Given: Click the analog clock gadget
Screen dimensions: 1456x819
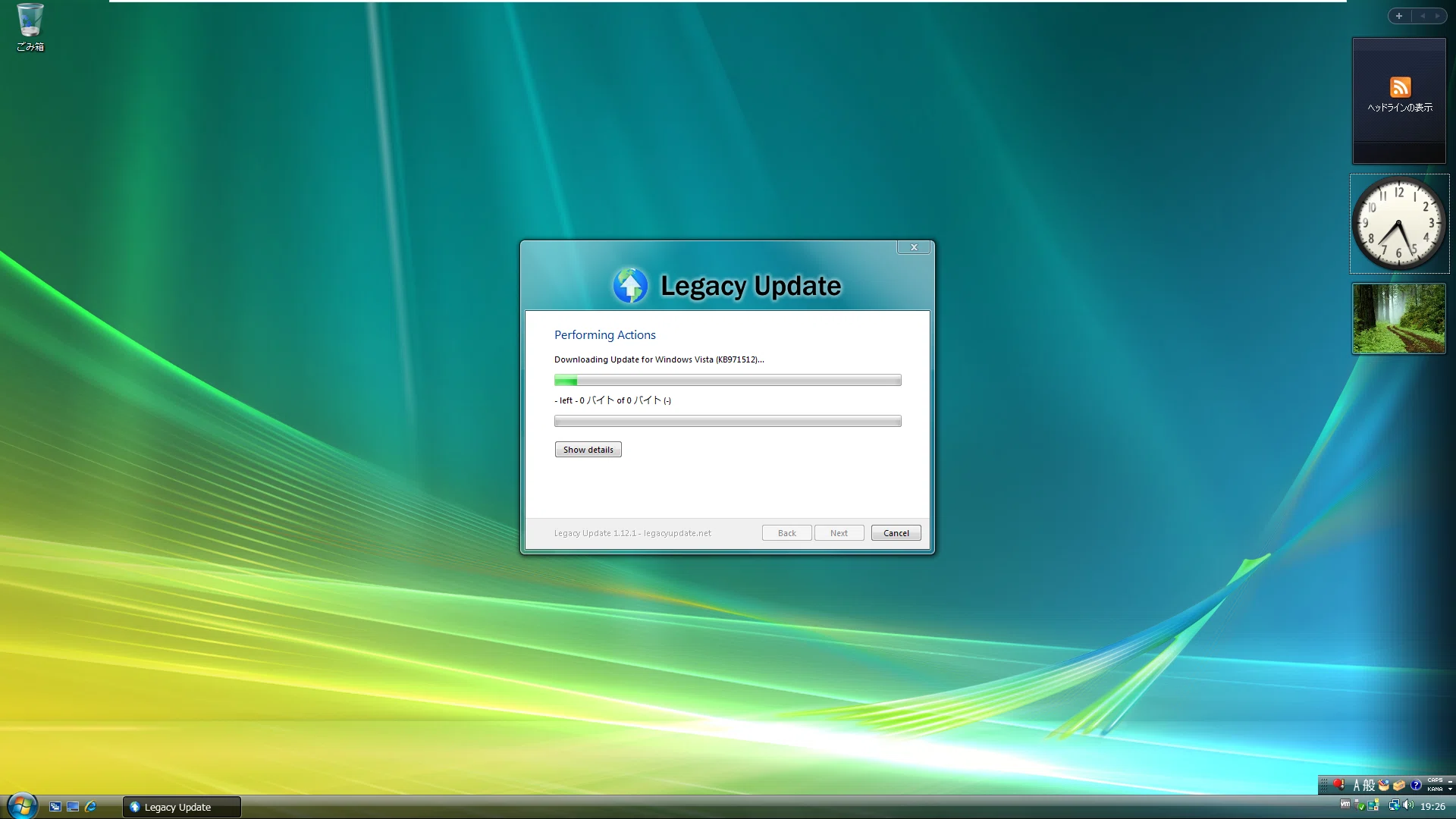Looking at the screenshot, I should pyautogui.click(x=1399, y=224).
